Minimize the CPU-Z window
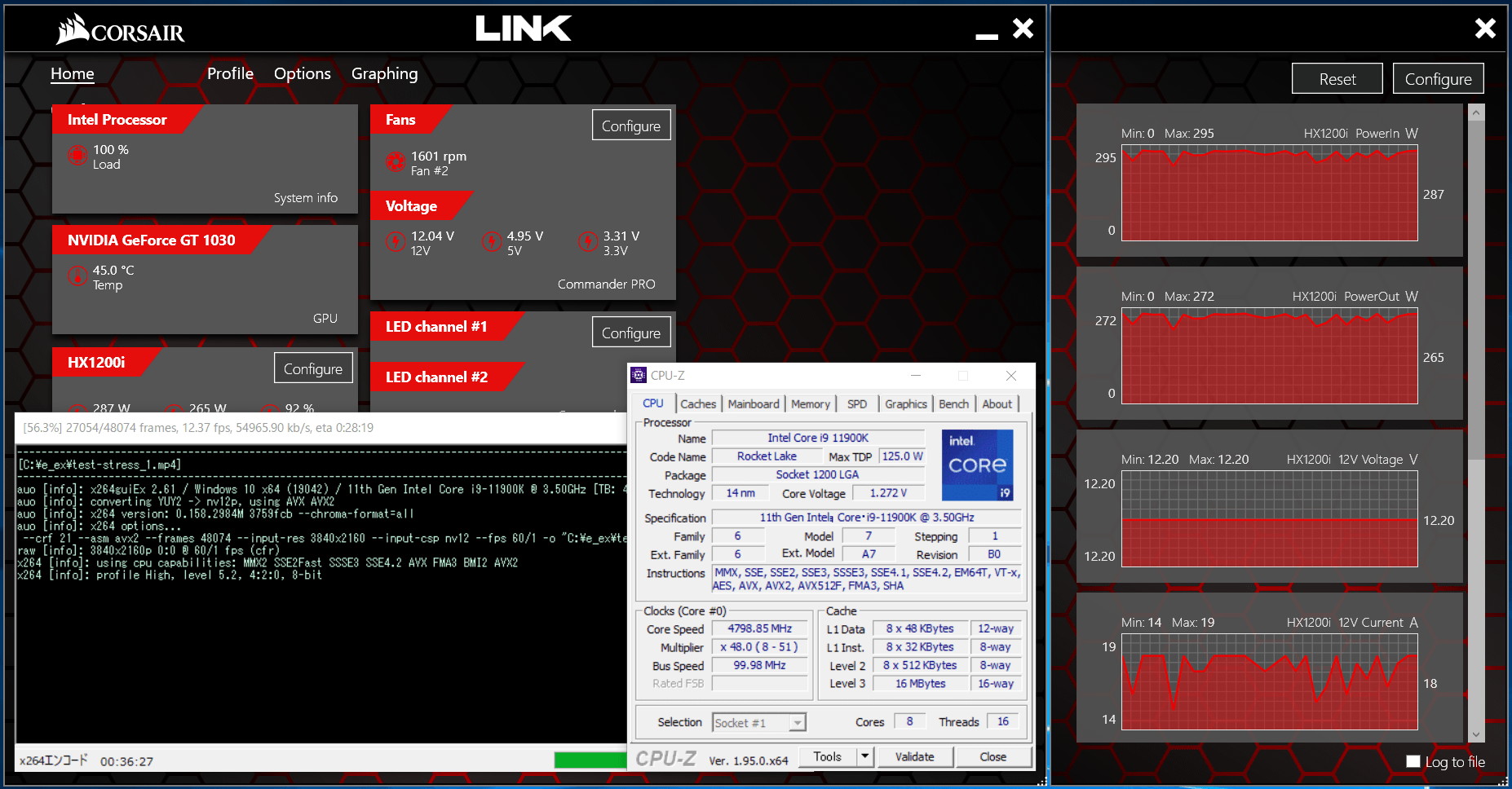1512x789 pixels. [916, 376]
